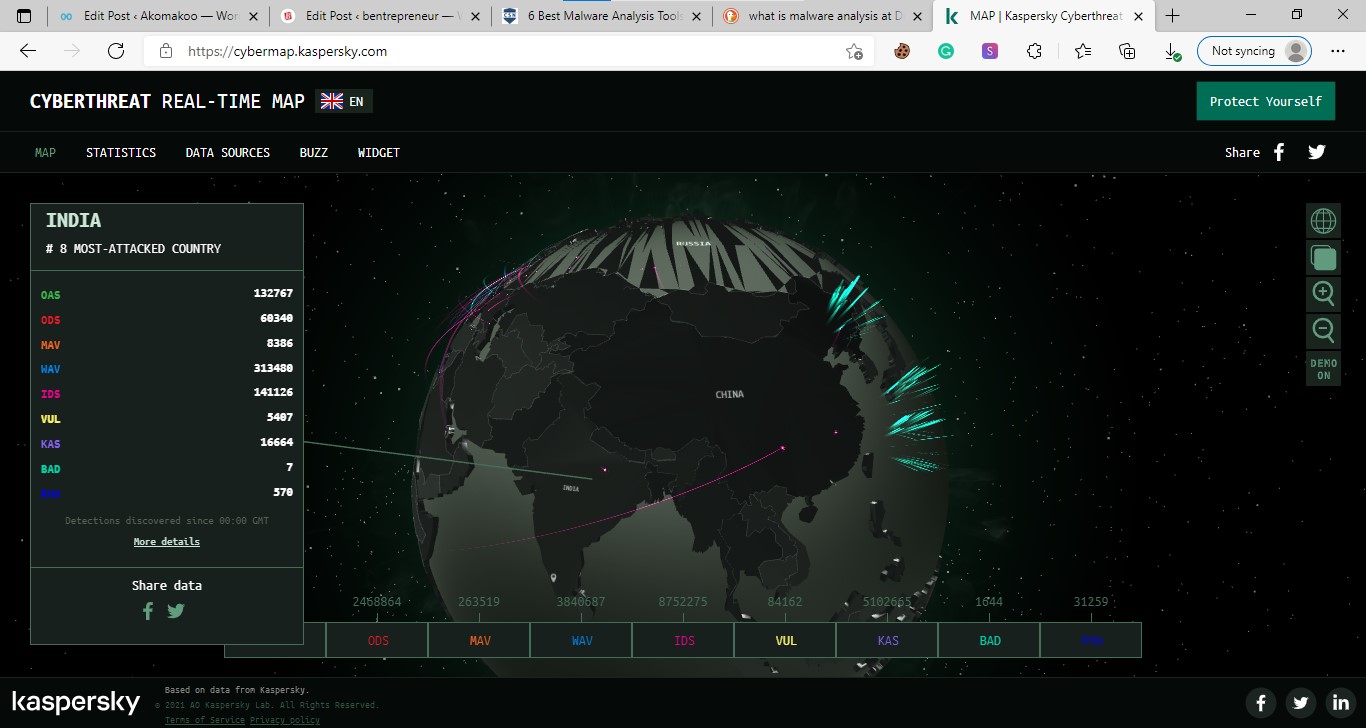Open the WIDGET menu item

pos(379,153)
